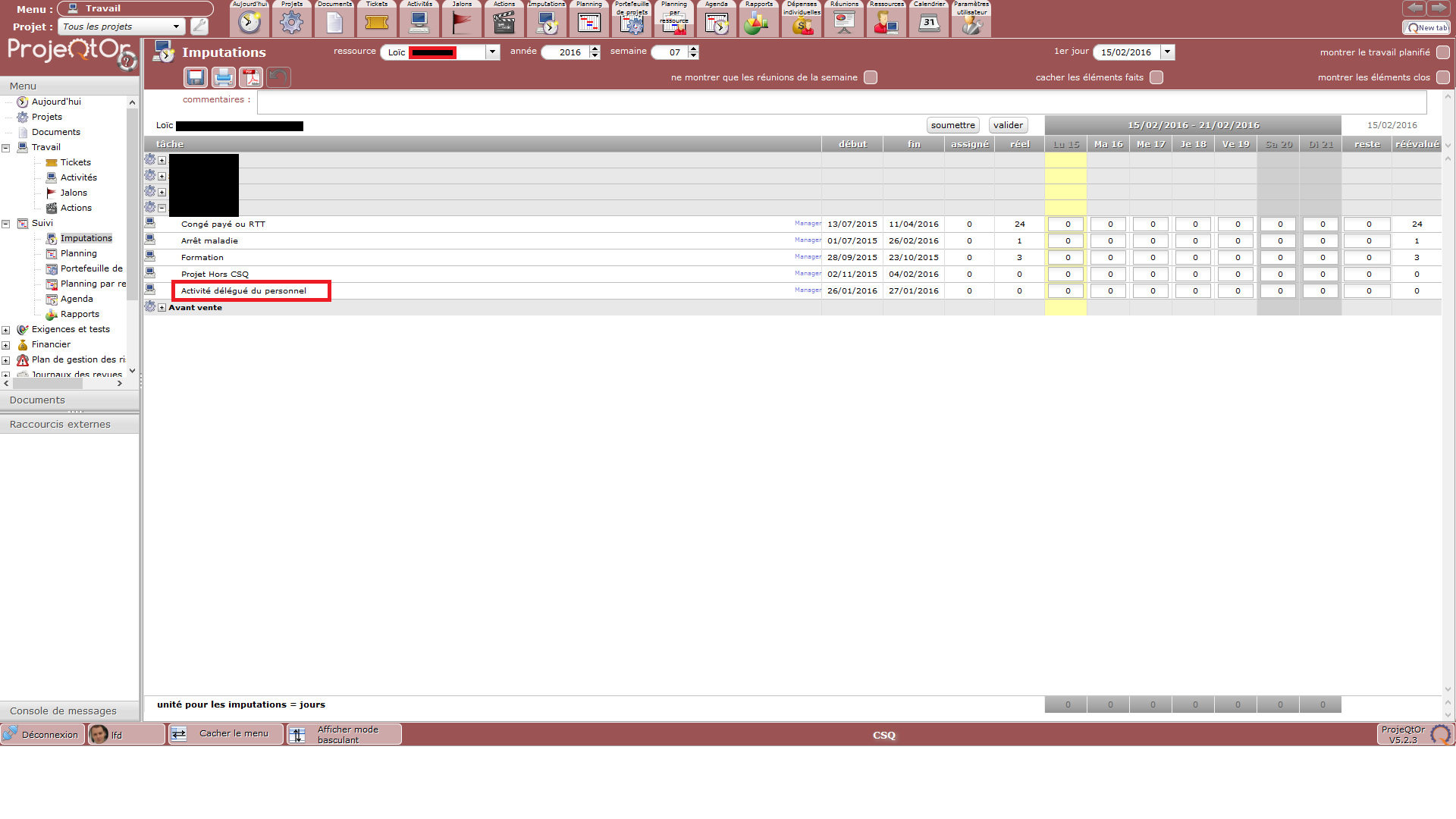Click the save imputations icon
This screenshot has height=819, width=1456.
196,77
